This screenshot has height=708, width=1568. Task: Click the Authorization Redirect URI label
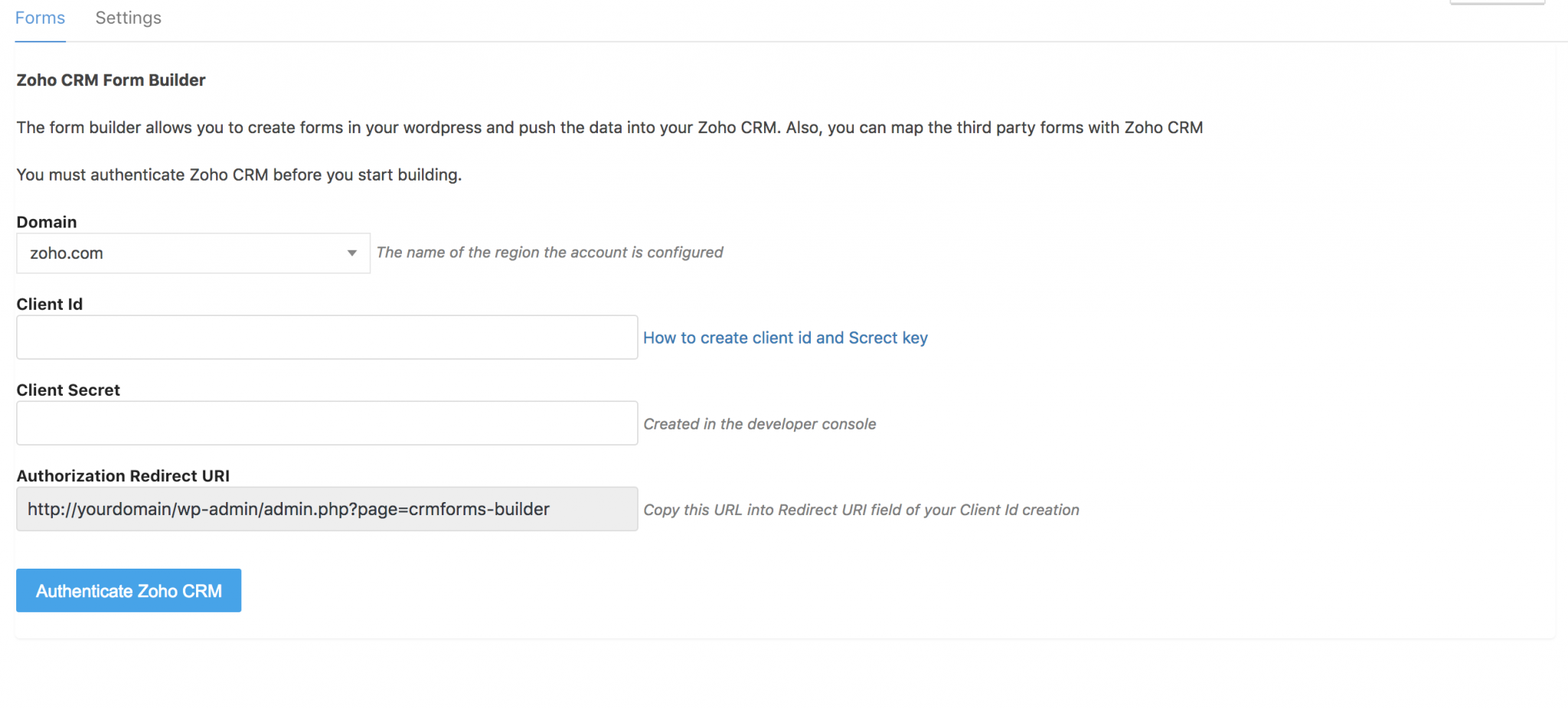[123, 475]
